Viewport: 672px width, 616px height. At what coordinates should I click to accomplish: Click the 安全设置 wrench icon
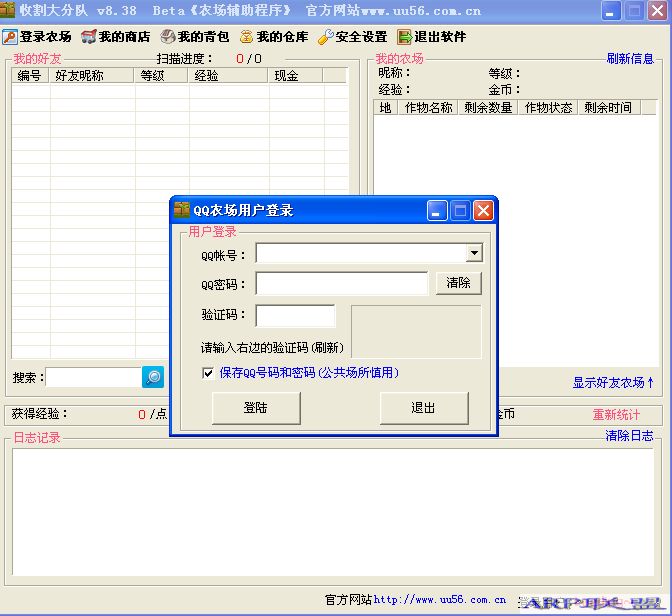325,37
